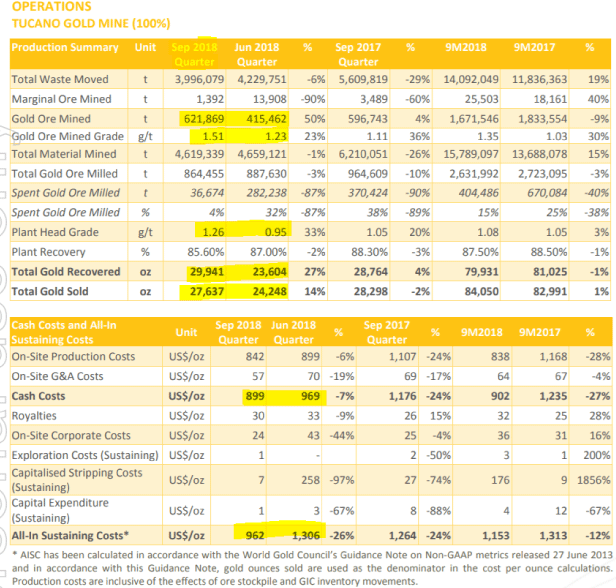This screenshot has height=588, width=616.
Task: Click the highlighted Sep 2018 Quarter production header
Action: pos(193,53)
